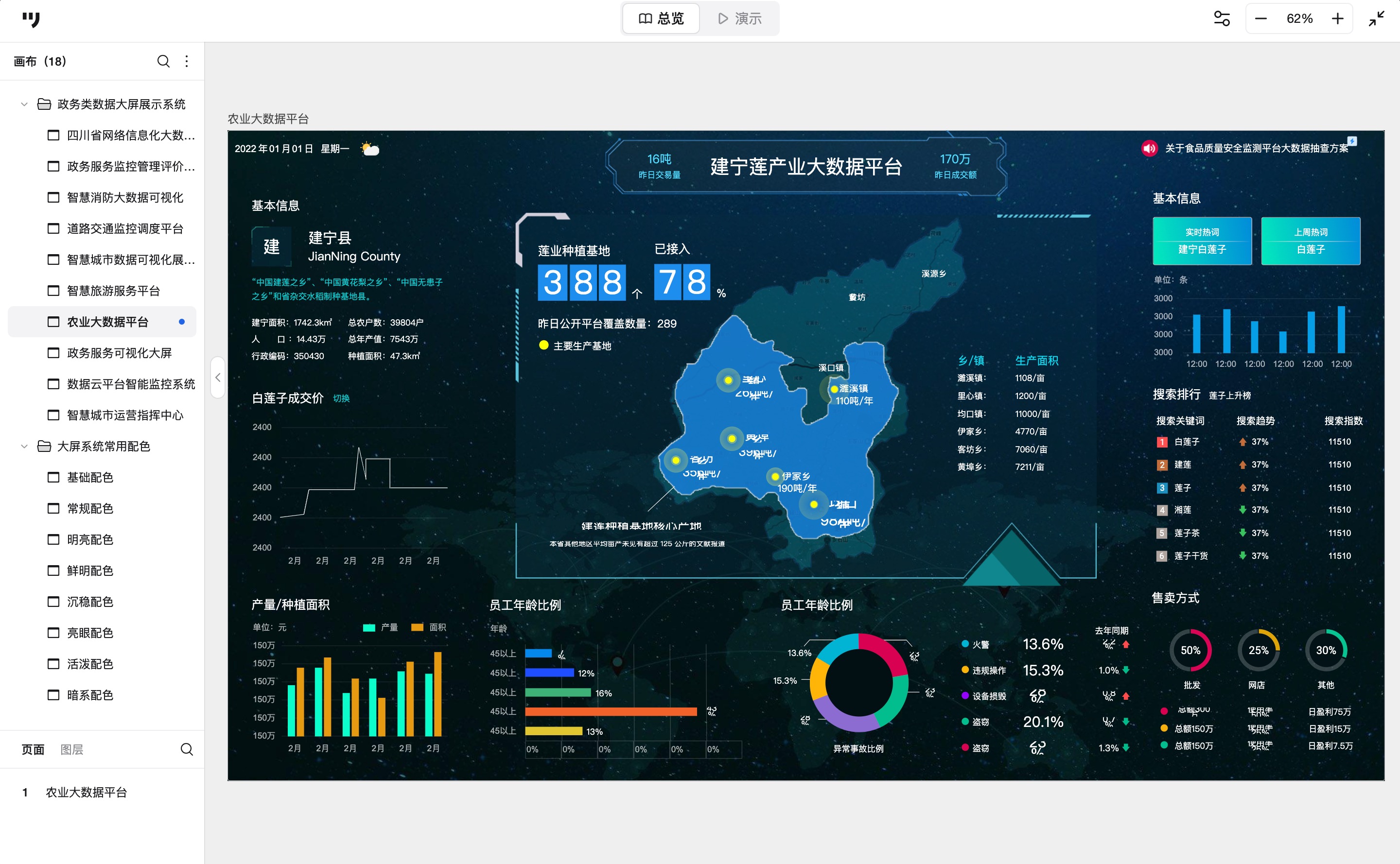Select 鲜明配色 canvas
The height and width of the screenshot is (864, 1400).
[102, 571]
